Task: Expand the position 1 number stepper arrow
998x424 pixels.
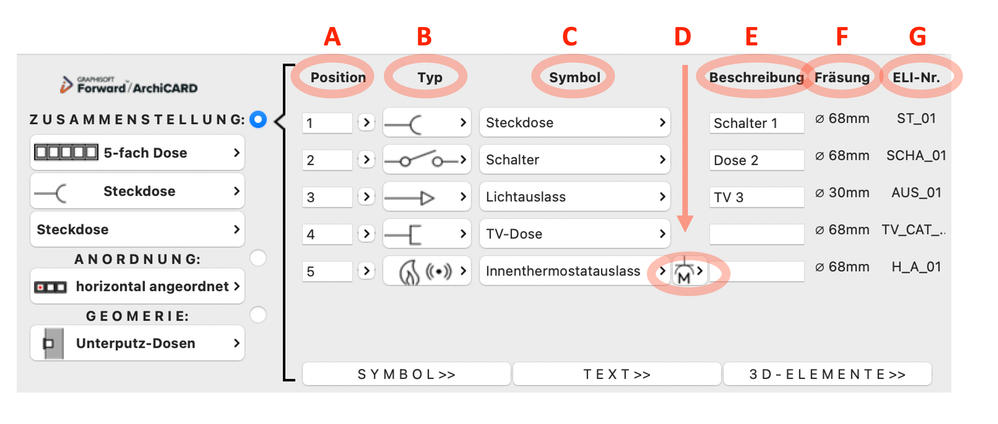Action: [366, 123]
